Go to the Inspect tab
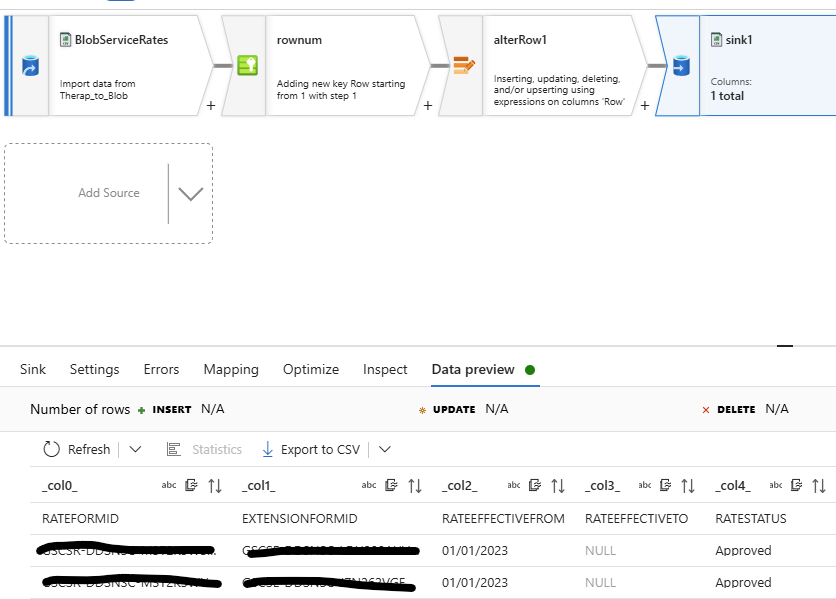 pyautogui.click(x=385, y=369)
